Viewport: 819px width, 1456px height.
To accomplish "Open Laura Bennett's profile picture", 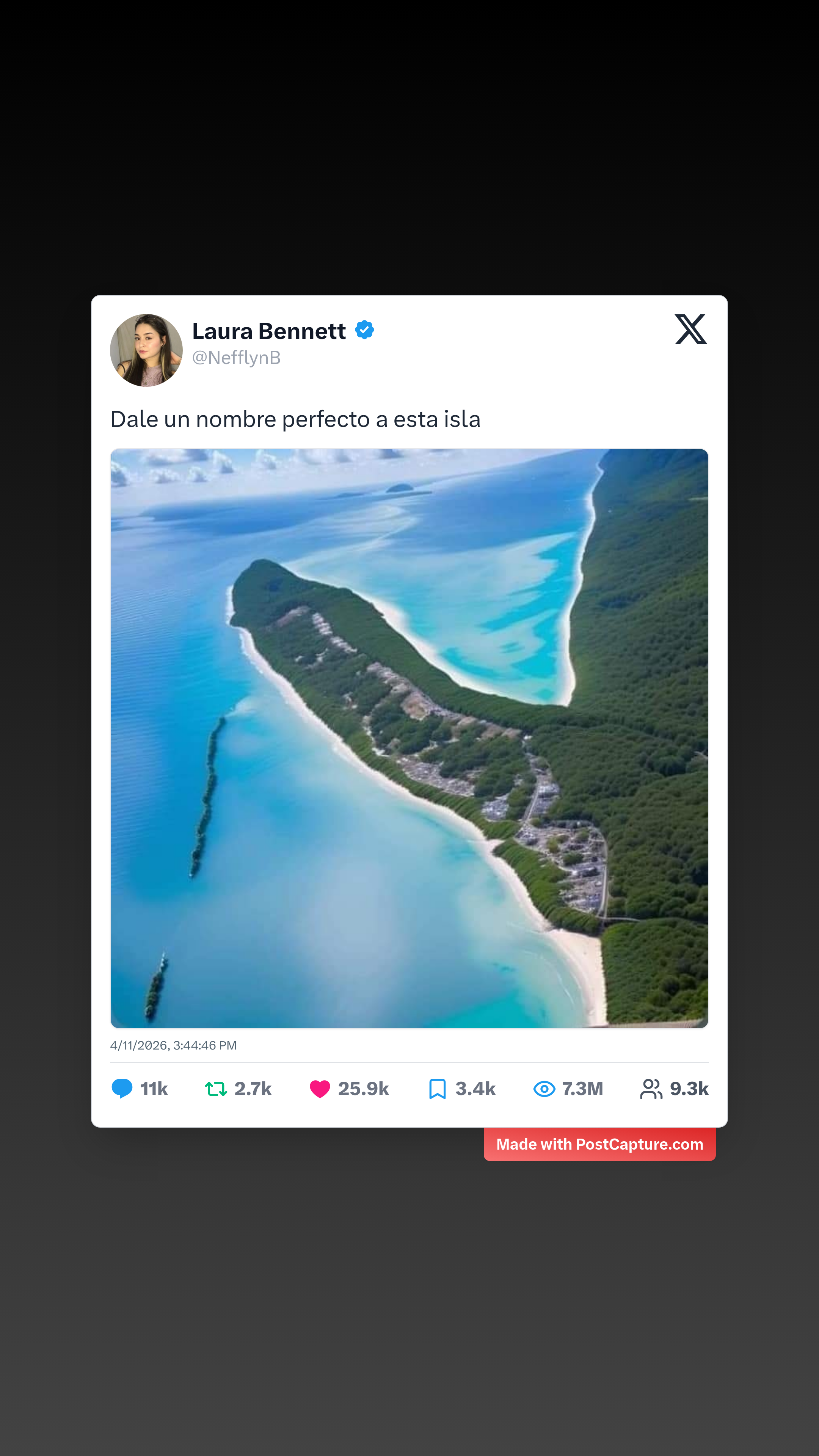I will coord(146,350).
